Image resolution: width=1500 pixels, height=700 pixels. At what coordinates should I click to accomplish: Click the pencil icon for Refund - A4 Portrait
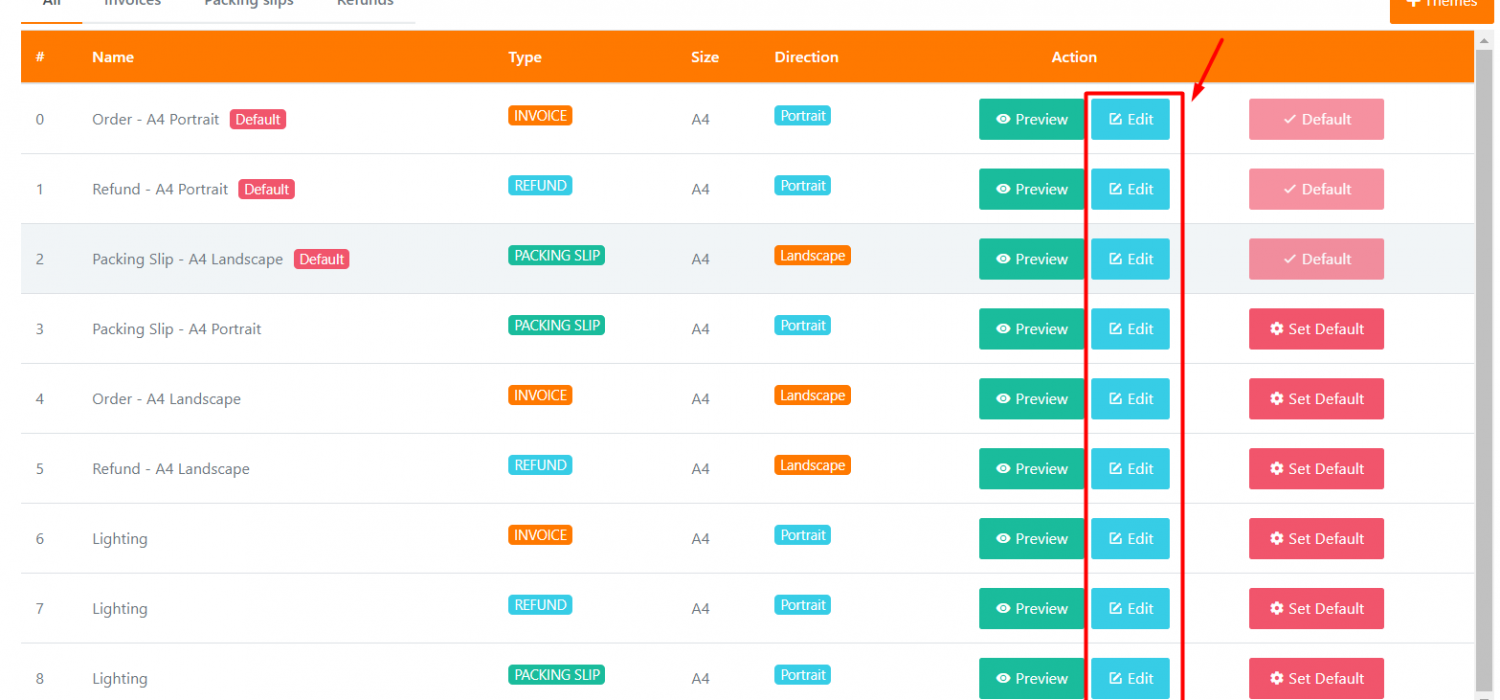pos(1116,189)
